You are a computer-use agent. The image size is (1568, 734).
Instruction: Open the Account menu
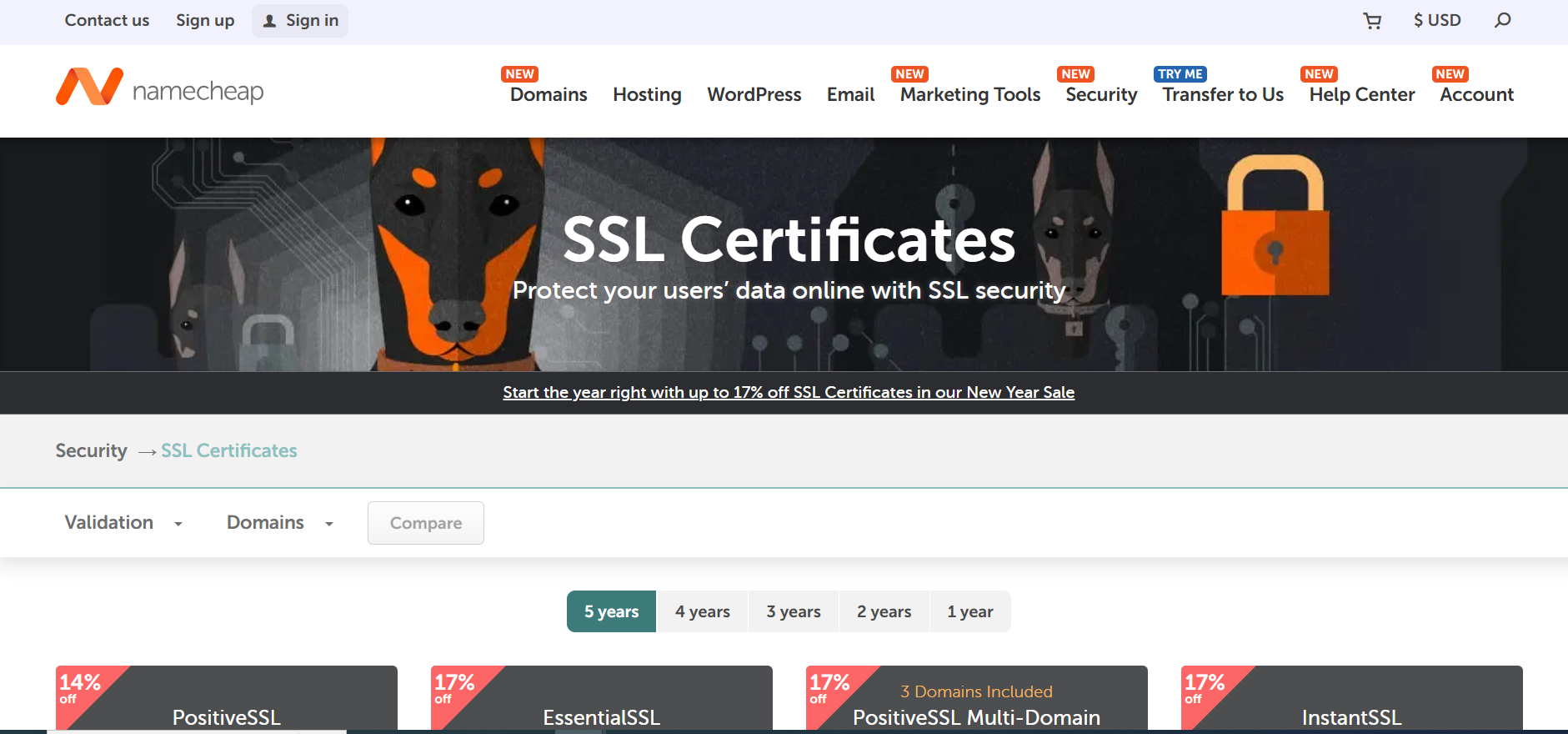1476,94
